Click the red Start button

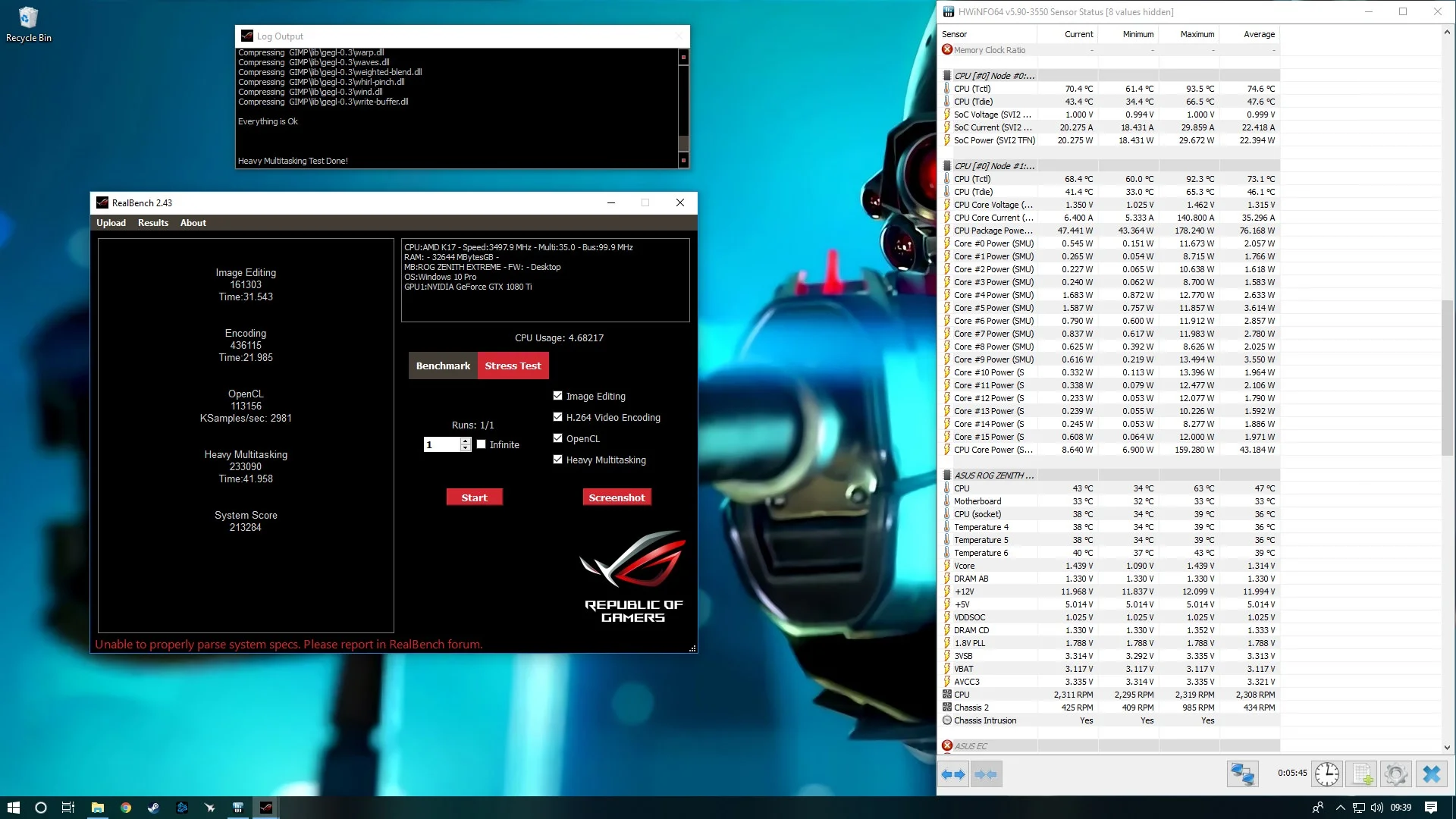pyautogui.click(x=475, y=497)
